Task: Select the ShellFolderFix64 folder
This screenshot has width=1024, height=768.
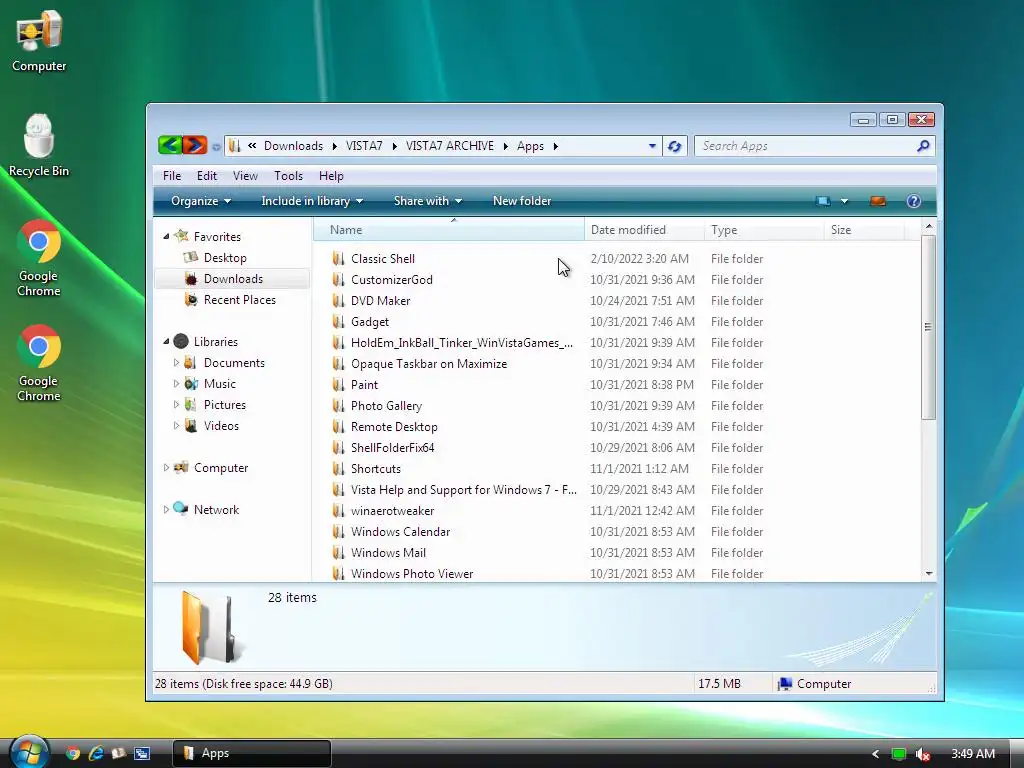Action: (x=392, y=448)
